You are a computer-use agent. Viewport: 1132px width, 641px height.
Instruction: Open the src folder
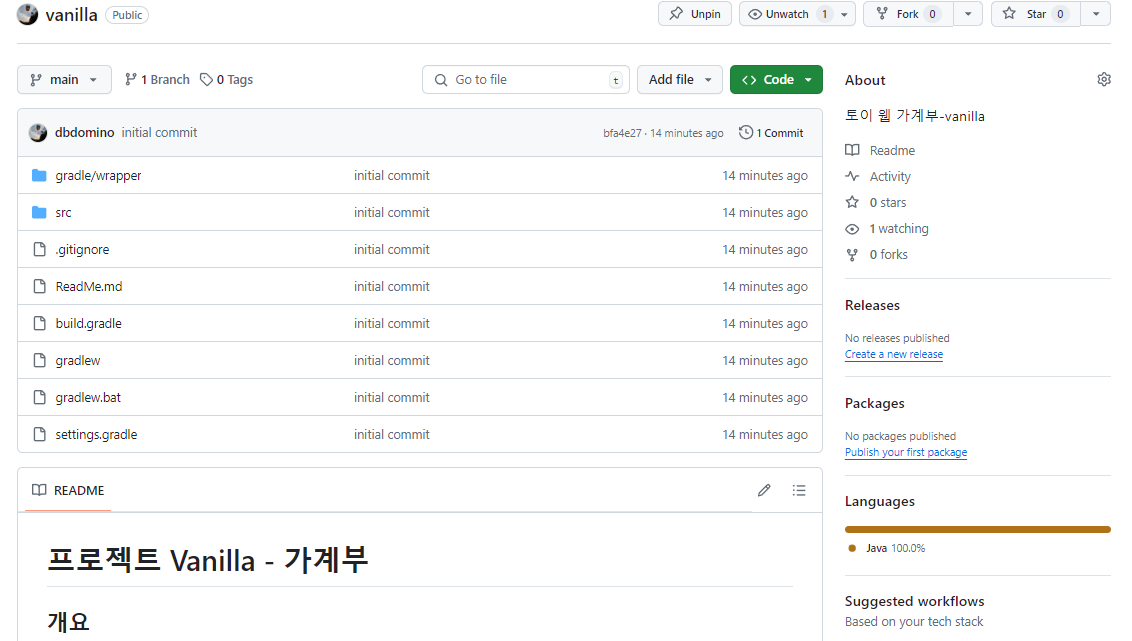point(64,213)
